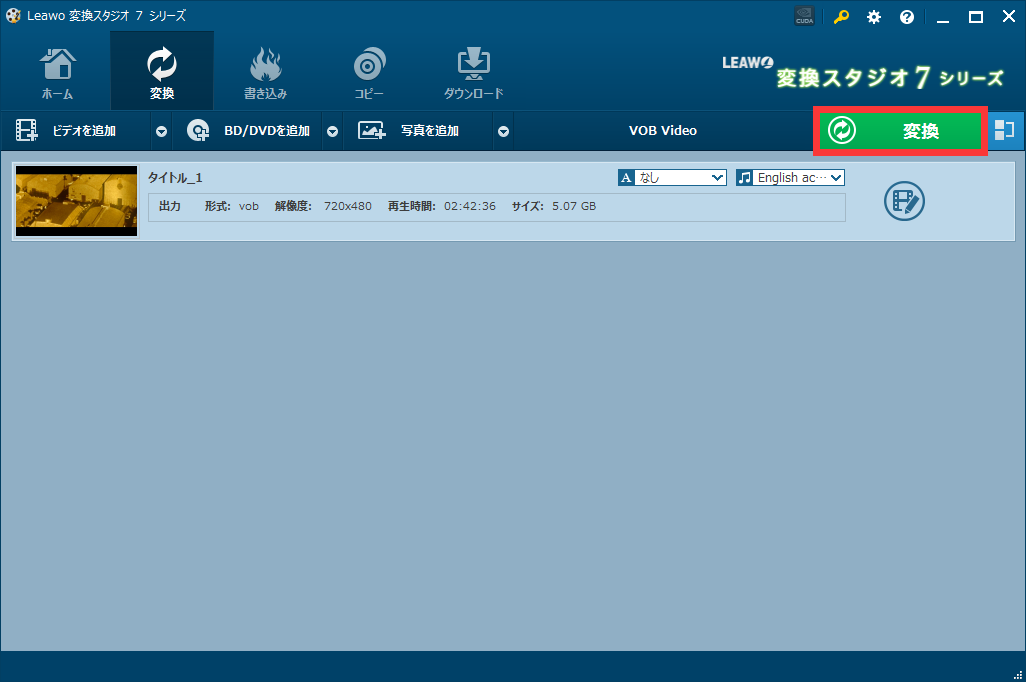
Task: Click the タイトル_1 video thumbnail
Action: click(x=76, y=201)
